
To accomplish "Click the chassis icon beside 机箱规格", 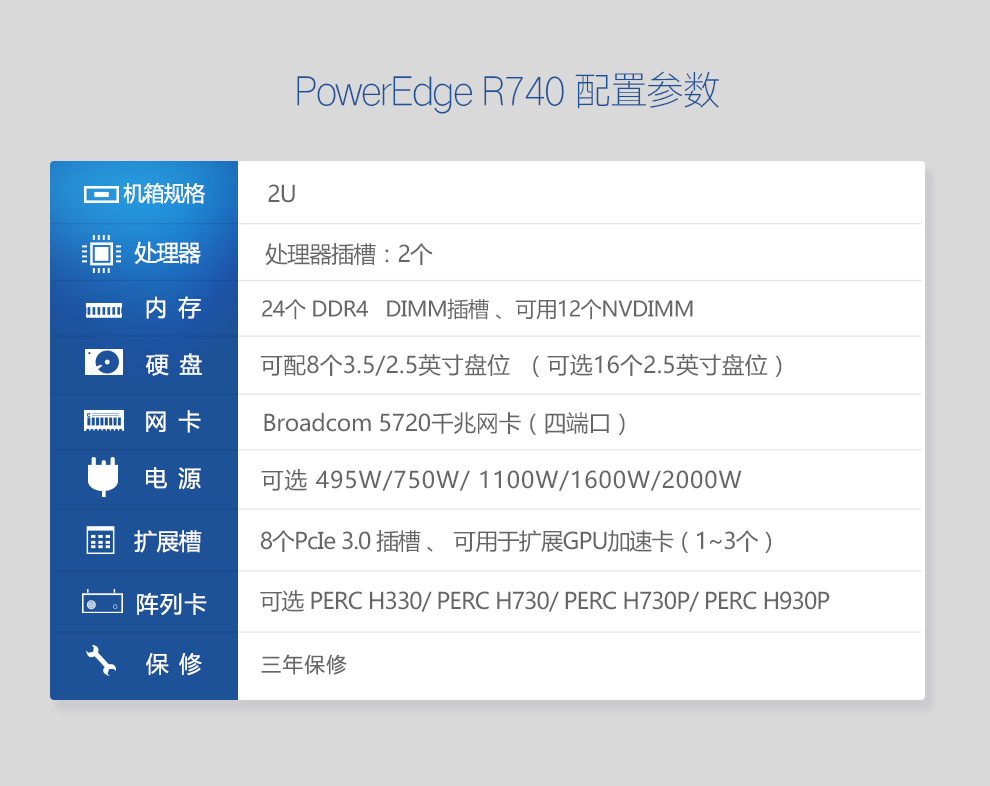I will (x=101, y=194).
